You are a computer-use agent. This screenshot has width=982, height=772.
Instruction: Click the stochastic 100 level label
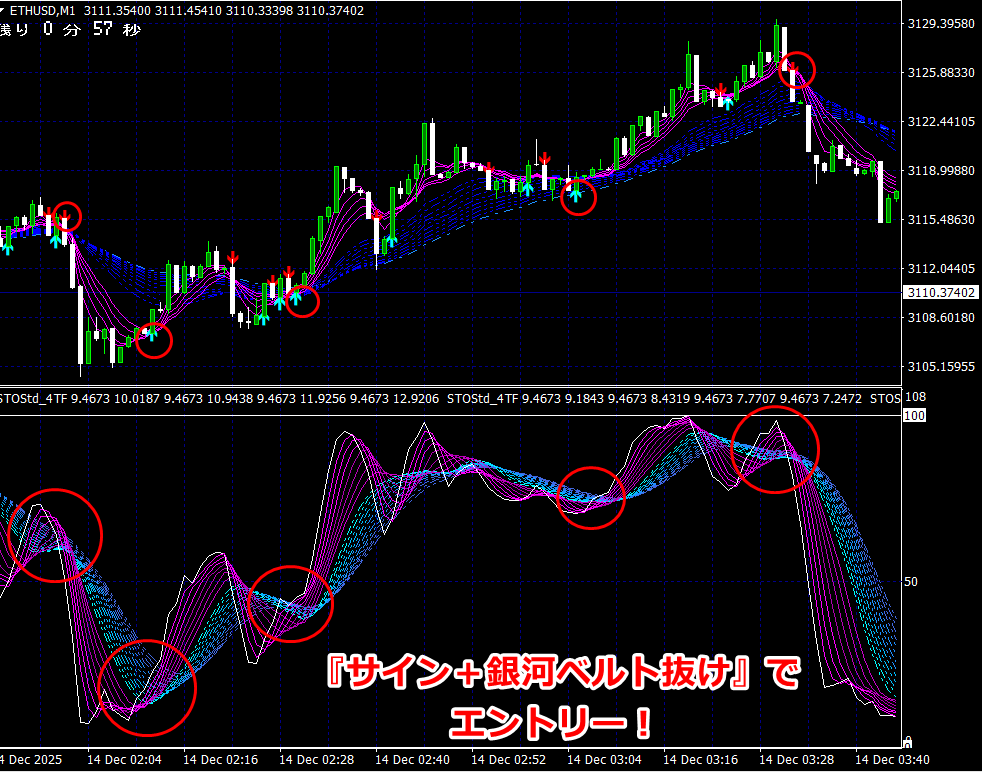coord(912,415)
